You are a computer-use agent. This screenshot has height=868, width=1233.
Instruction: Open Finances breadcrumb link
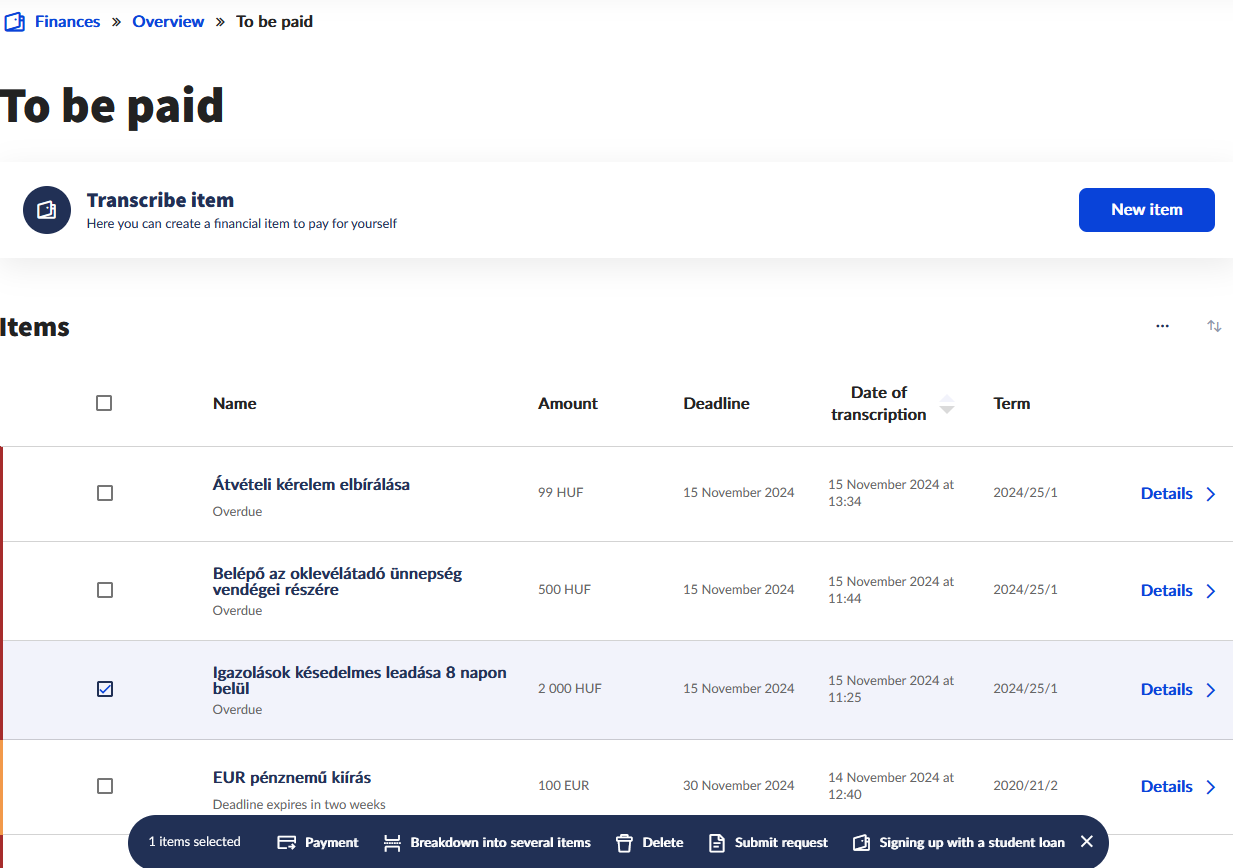[x=67, y=22]
